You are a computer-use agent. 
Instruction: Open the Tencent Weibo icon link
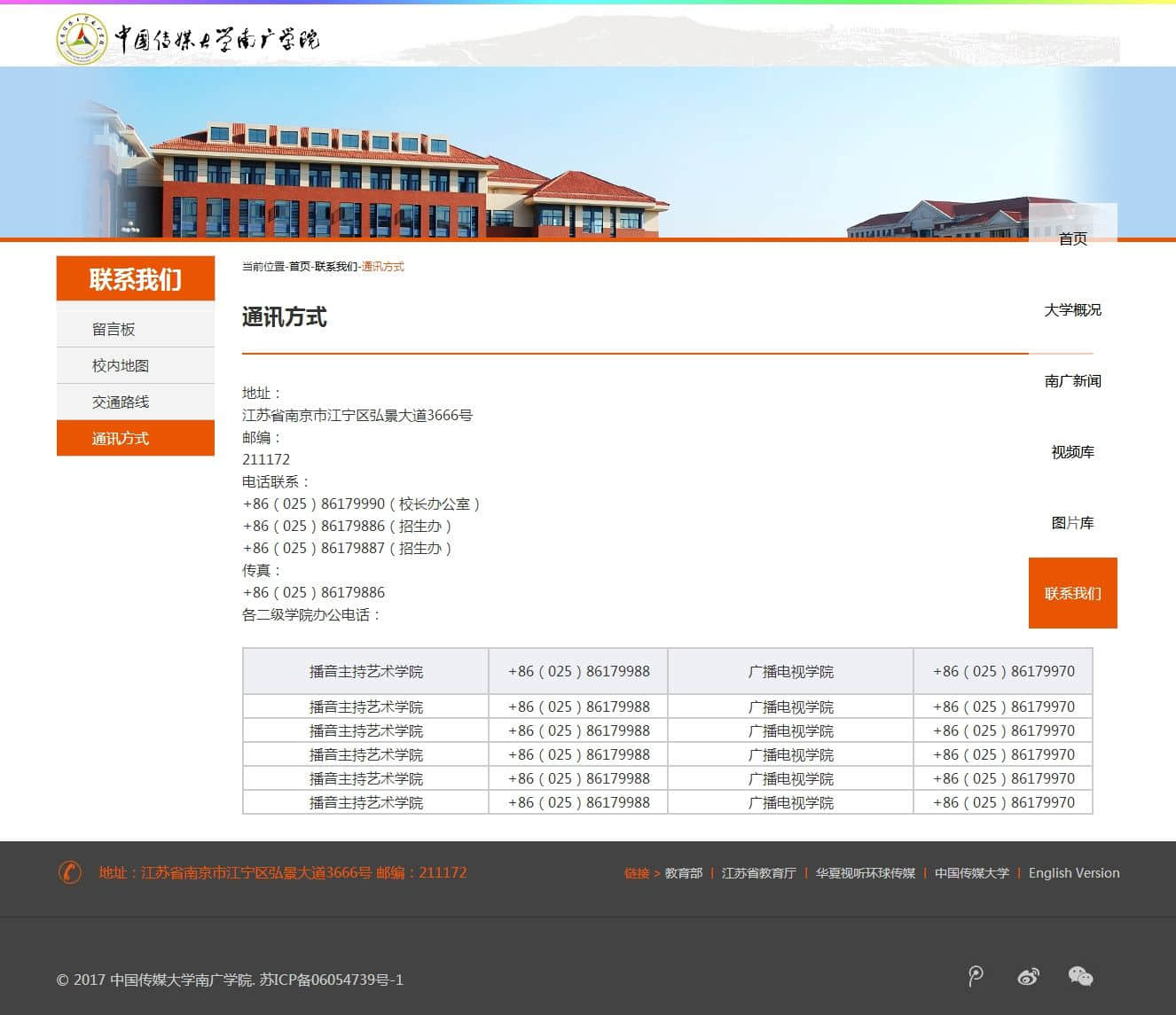pos(976,977)
